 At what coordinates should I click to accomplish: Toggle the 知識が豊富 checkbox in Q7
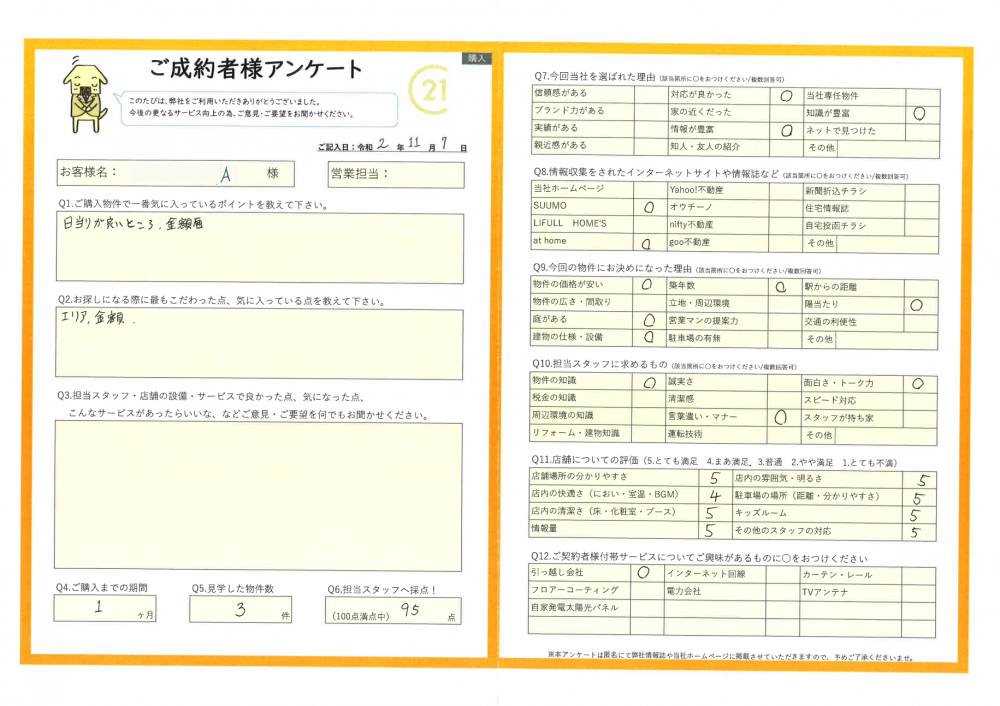(x=919, y=113)
